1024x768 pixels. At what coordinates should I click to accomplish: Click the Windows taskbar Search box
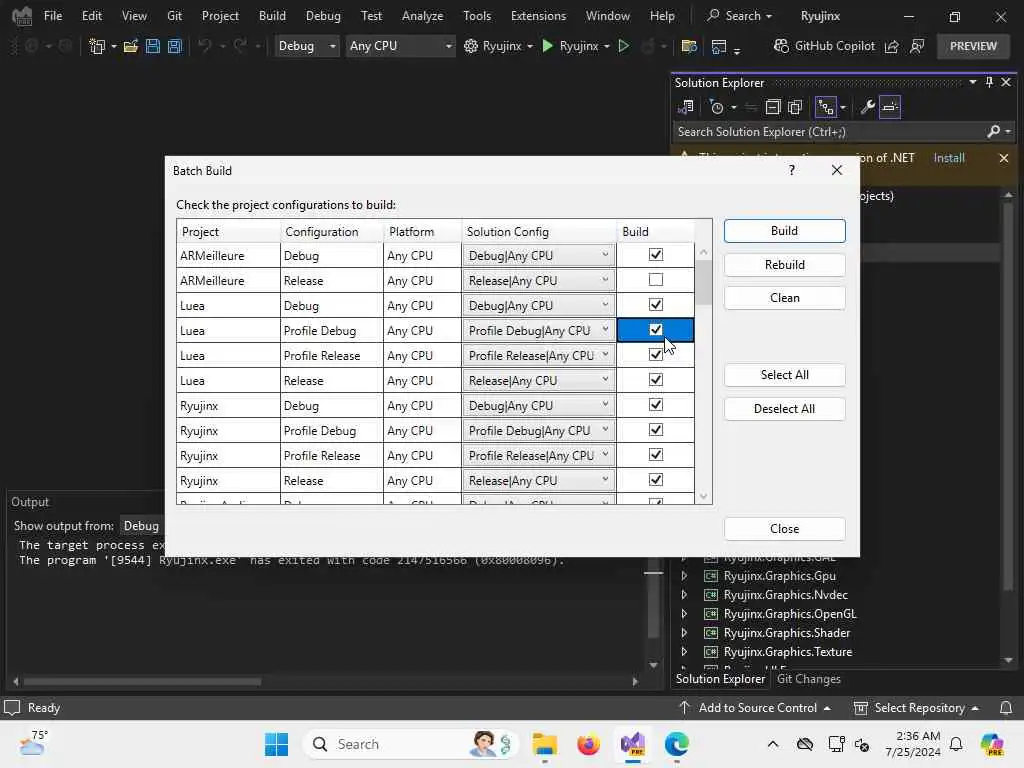click(411, 744)
